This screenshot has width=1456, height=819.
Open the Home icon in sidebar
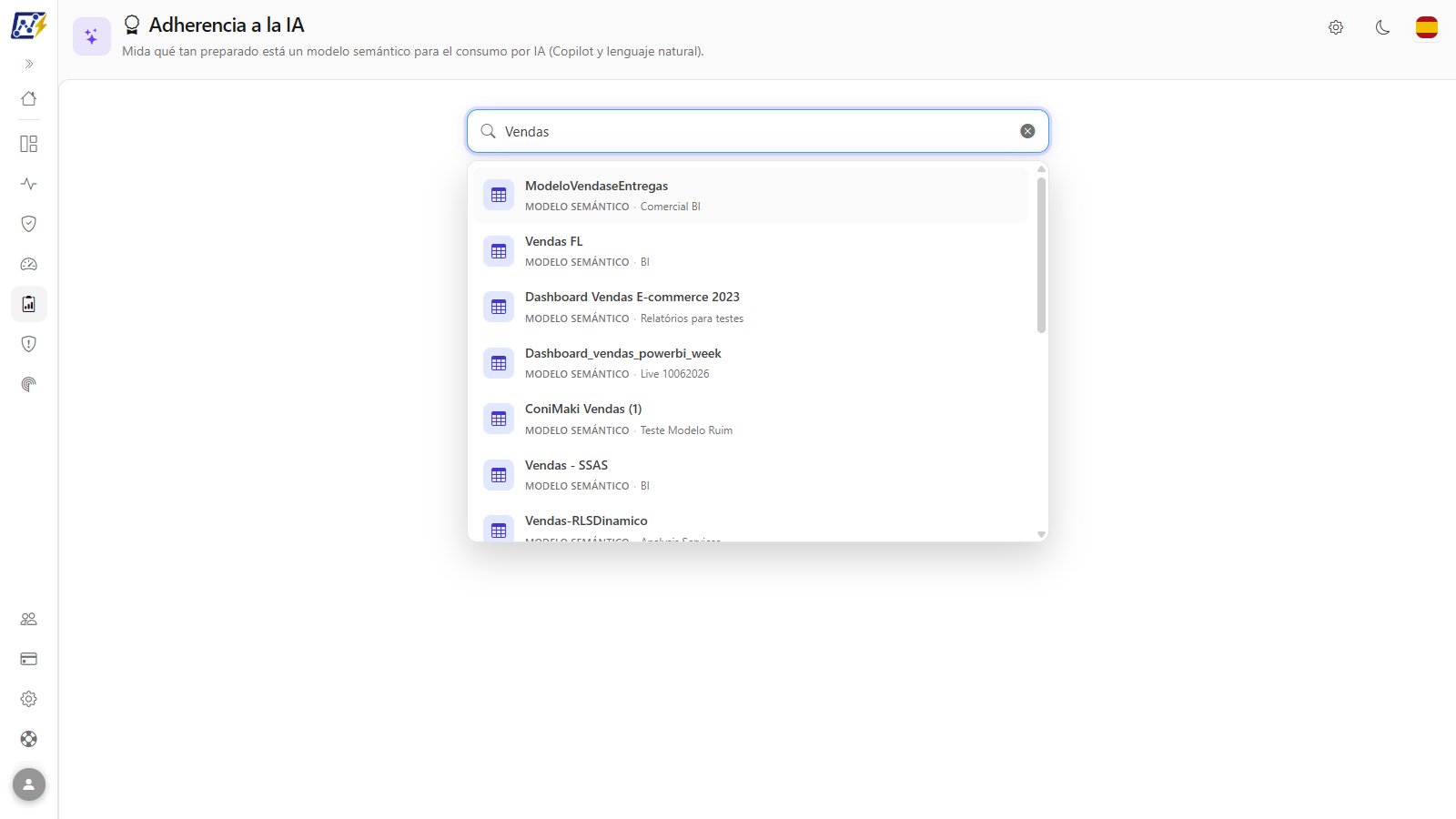click(x=29, y=98)
